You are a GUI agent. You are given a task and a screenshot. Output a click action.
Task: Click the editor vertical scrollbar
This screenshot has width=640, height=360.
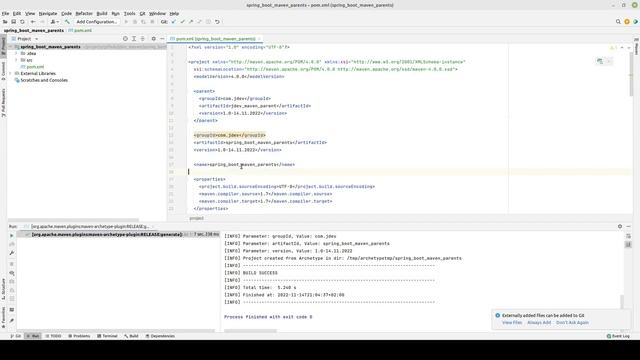(631, 73)
